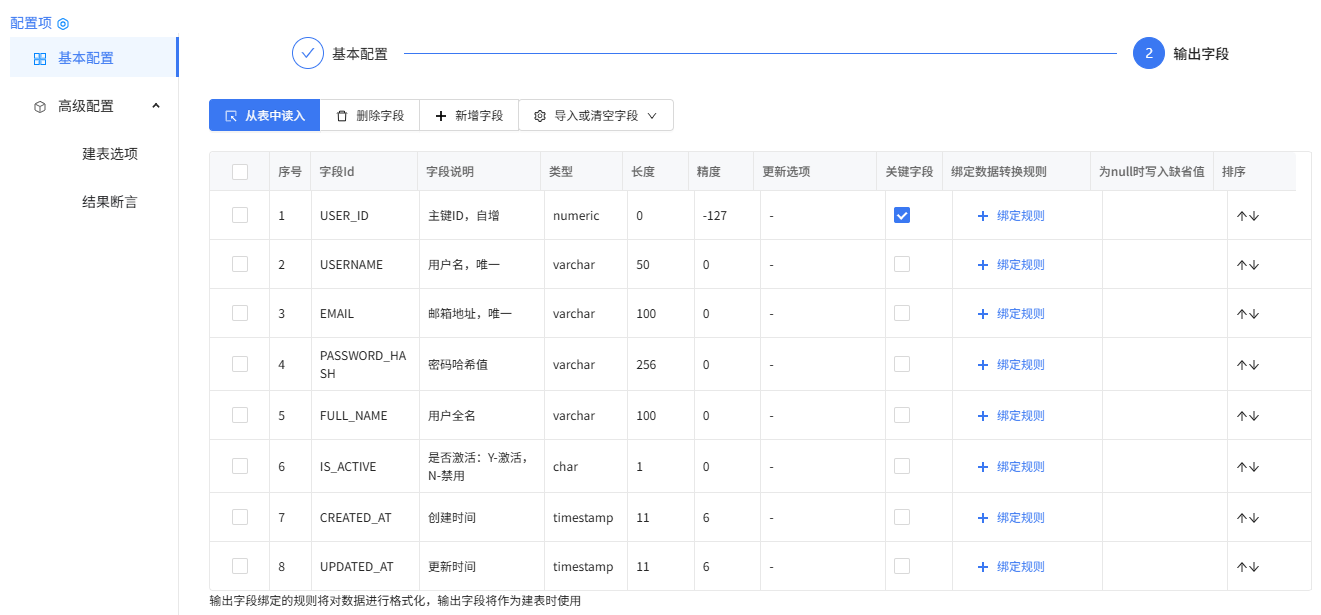Click the gear icon on 导入或清空字段 button
This screenshot has width=1321, height=615.
point(541,115)
